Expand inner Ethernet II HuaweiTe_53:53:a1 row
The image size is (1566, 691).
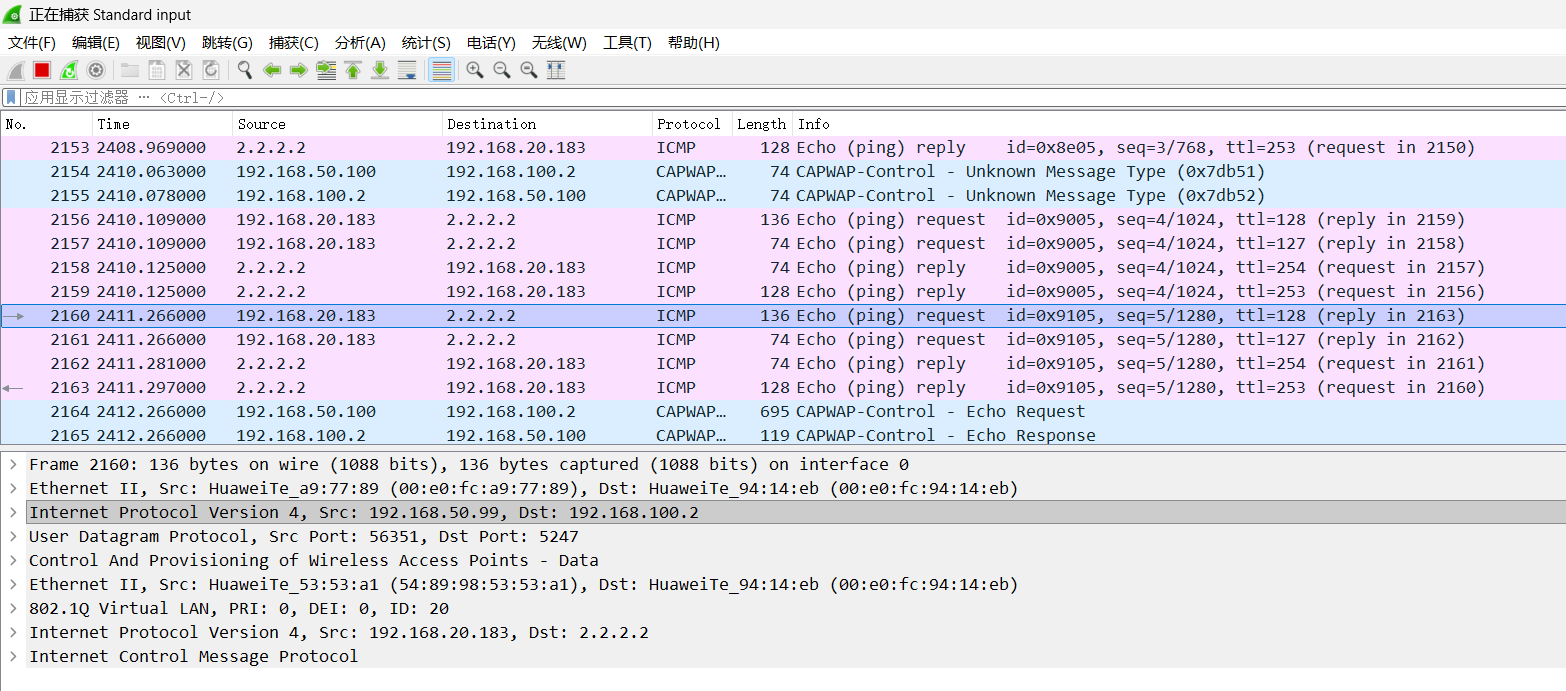click(13, 584)
